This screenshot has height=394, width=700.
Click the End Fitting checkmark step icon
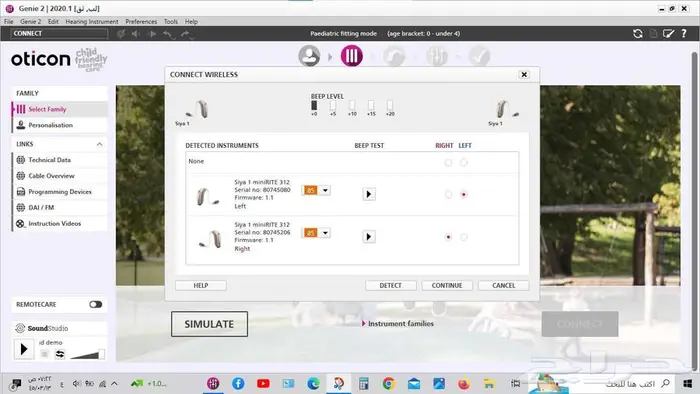click(479, 56)
